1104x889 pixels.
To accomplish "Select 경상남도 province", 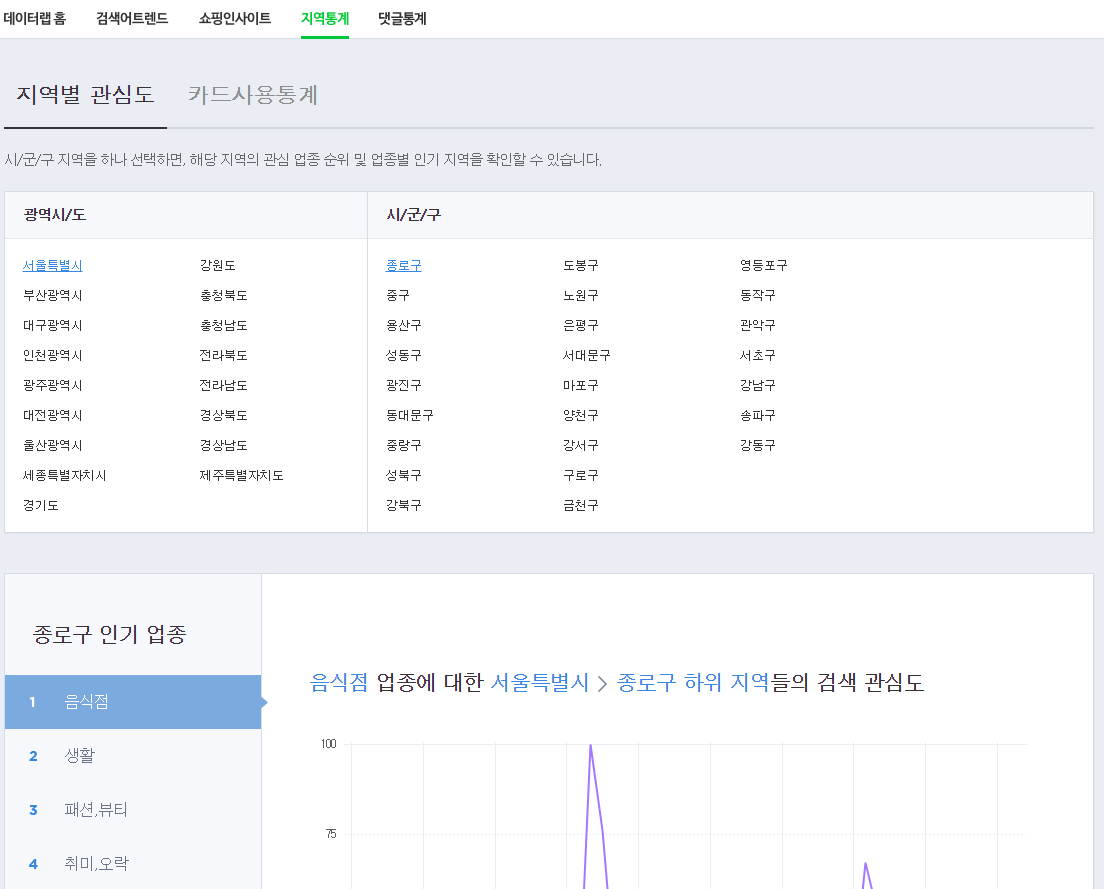I will [x=223, y=446].
